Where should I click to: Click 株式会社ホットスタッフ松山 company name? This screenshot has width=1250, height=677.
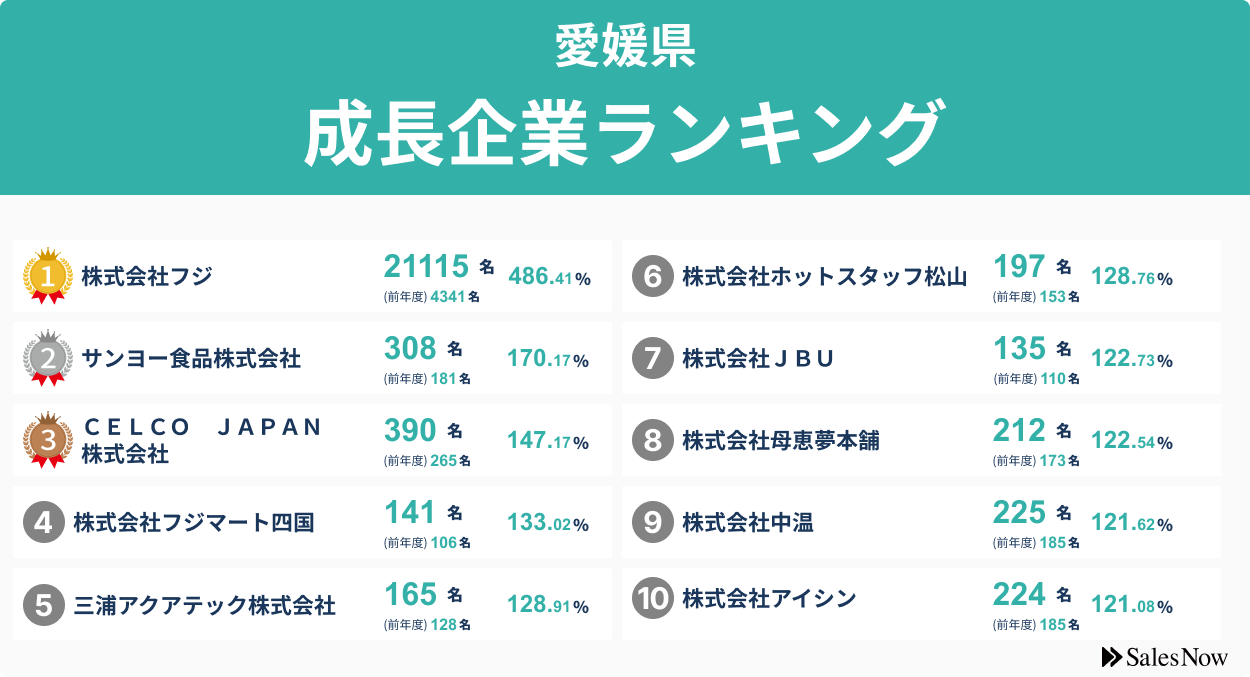(x=825, y=276)
